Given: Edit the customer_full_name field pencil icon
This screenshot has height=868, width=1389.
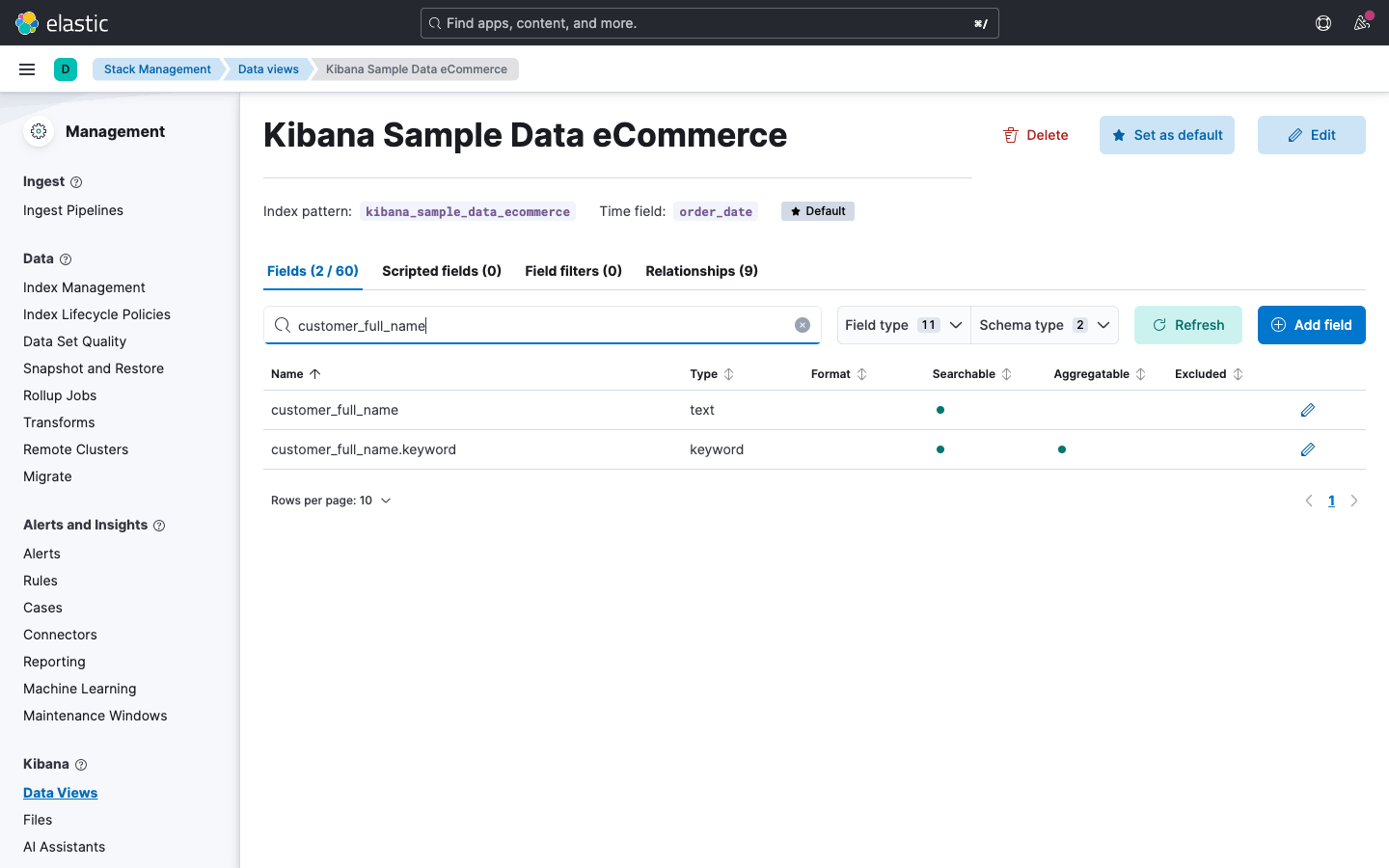Looking at the screenshot, I should tap(1307, 410).
